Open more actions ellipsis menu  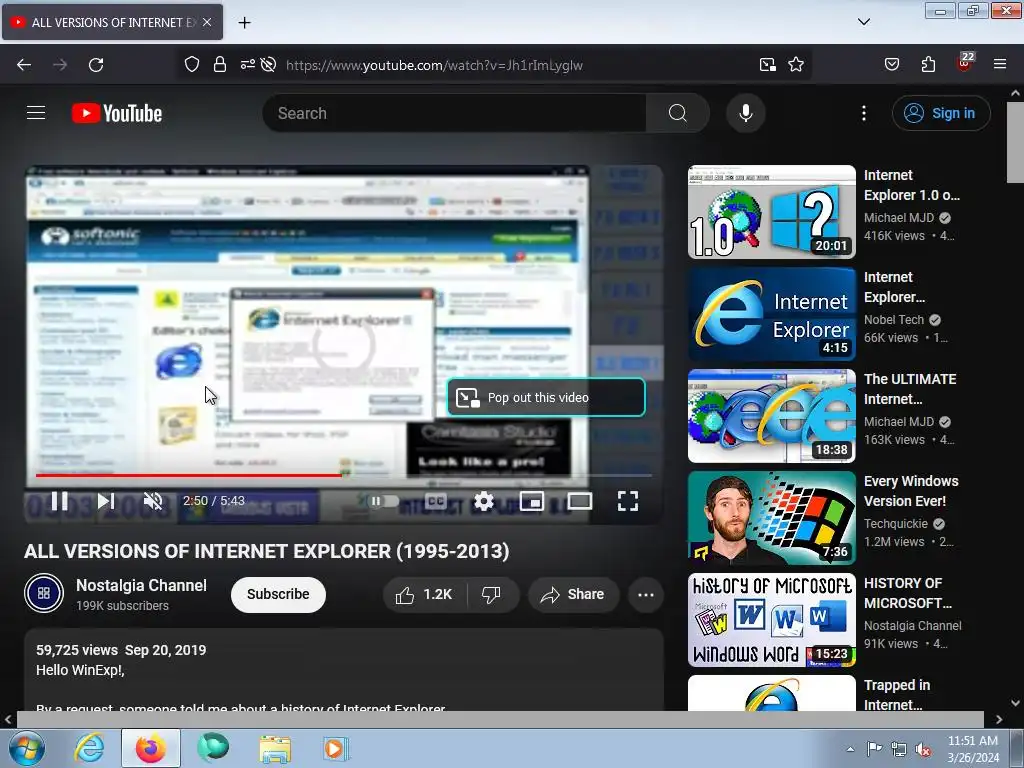(x=645, y=594)
